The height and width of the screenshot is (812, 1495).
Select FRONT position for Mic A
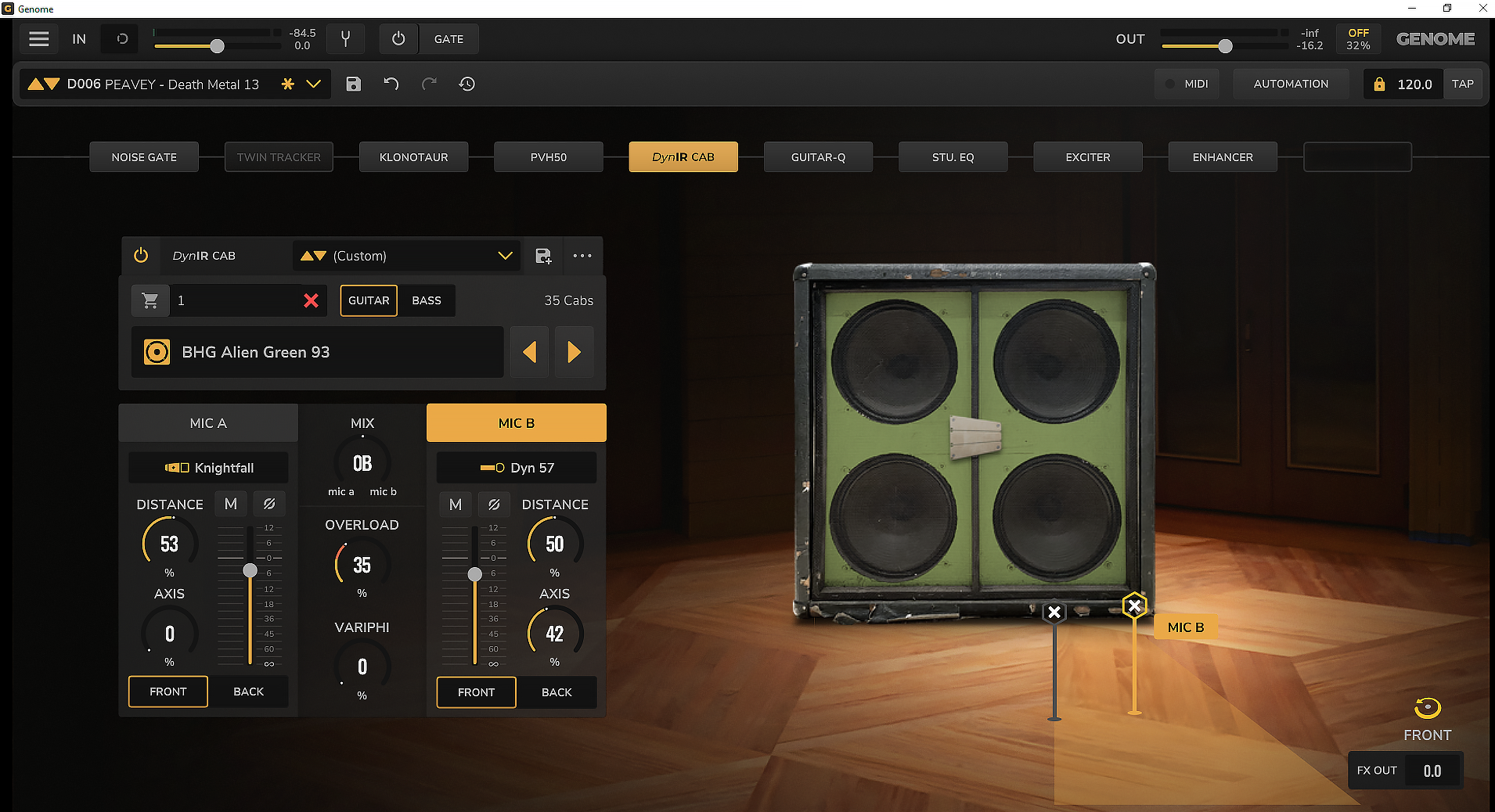point(168,692)
